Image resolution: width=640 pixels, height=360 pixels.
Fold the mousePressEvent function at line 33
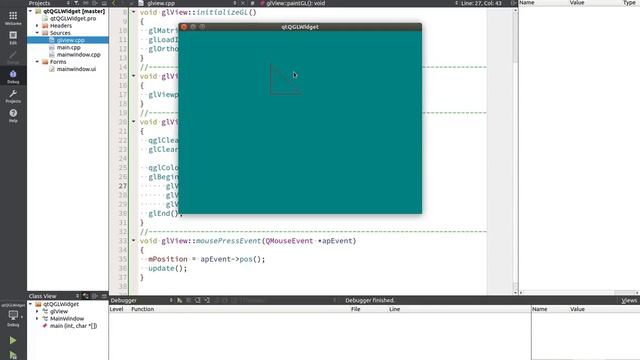click(133, 241)
